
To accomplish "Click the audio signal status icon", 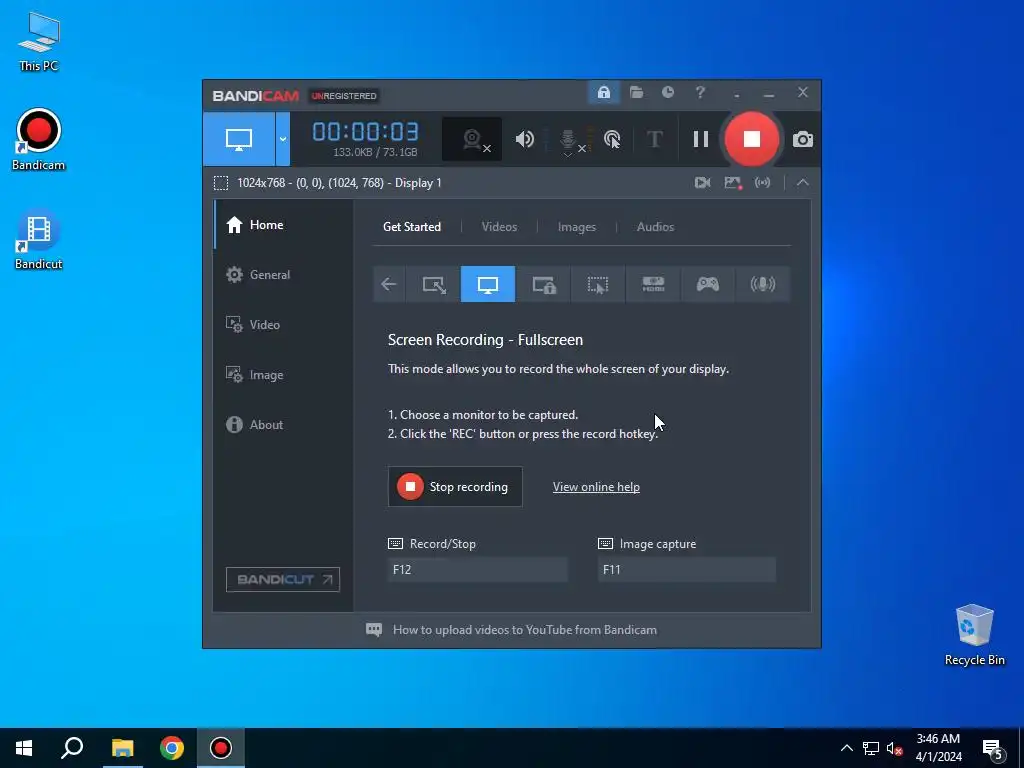I will [x=762, y=183].
